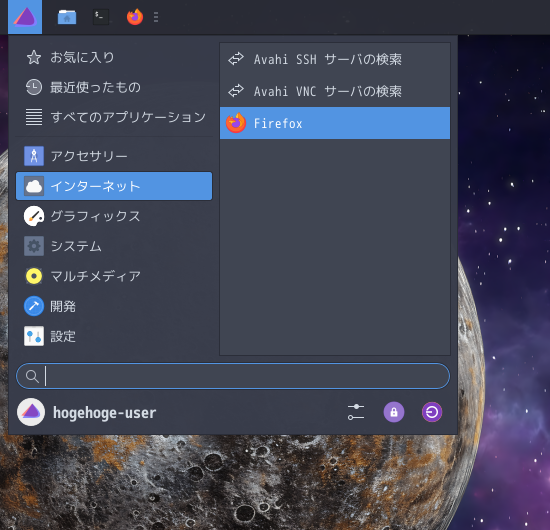Screen dimensions: 550x530
Task: Lock the screen with padlock button
Action: pos(394,412)
